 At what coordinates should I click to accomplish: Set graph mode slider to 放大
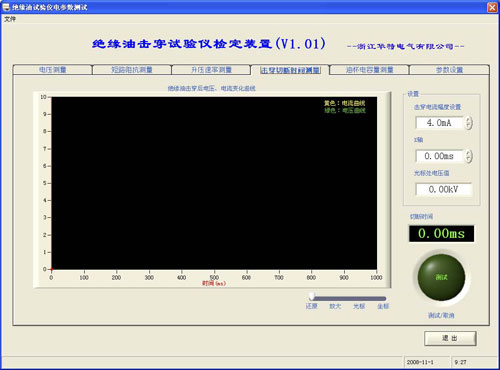click(x=335, y=298)
